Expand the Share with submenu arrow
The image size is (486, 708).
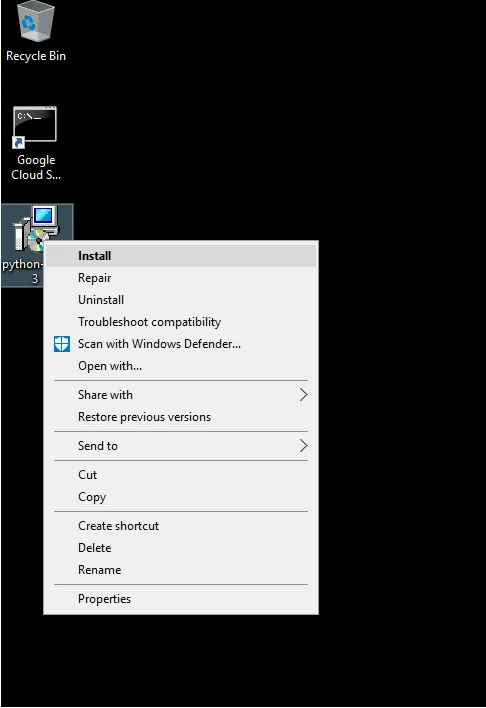304,395
